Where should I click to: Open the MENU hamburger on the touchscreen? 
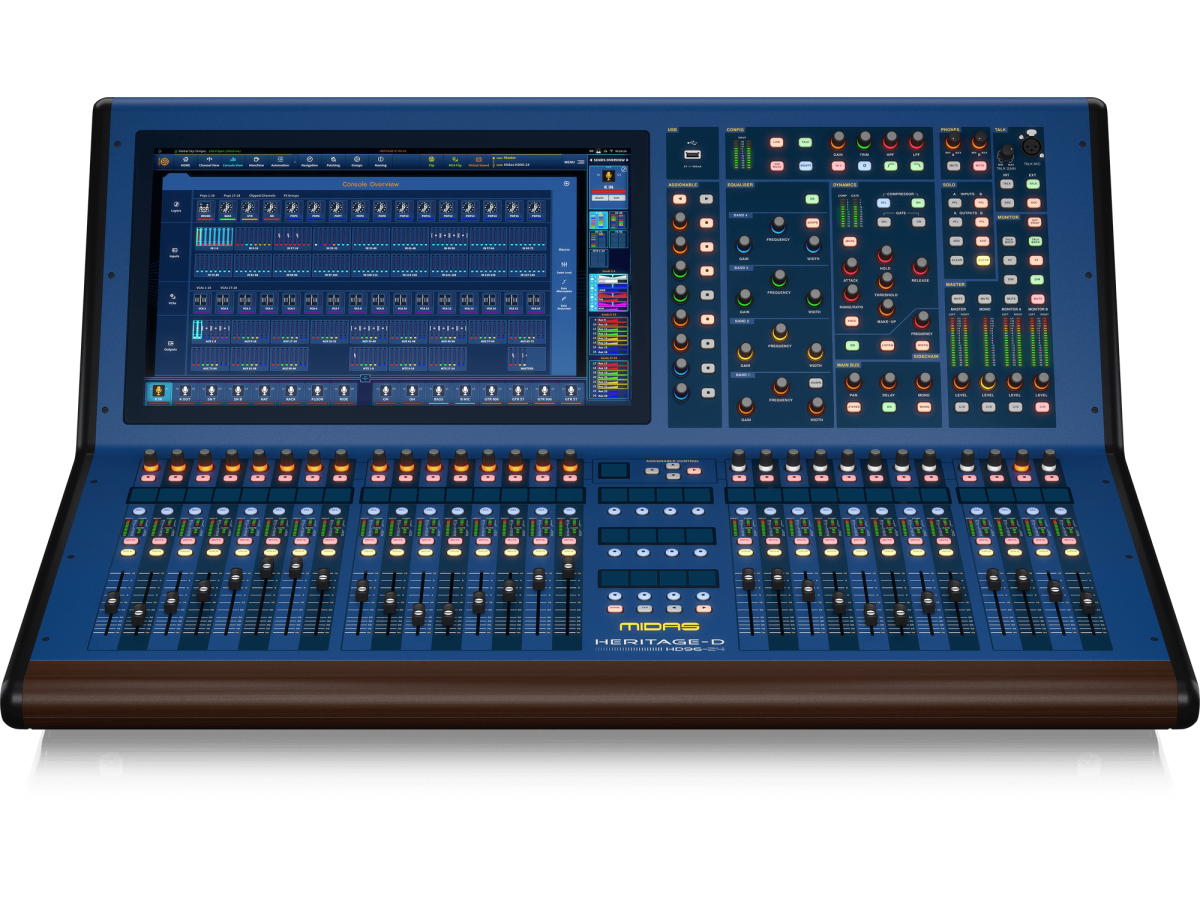point(571,161)
